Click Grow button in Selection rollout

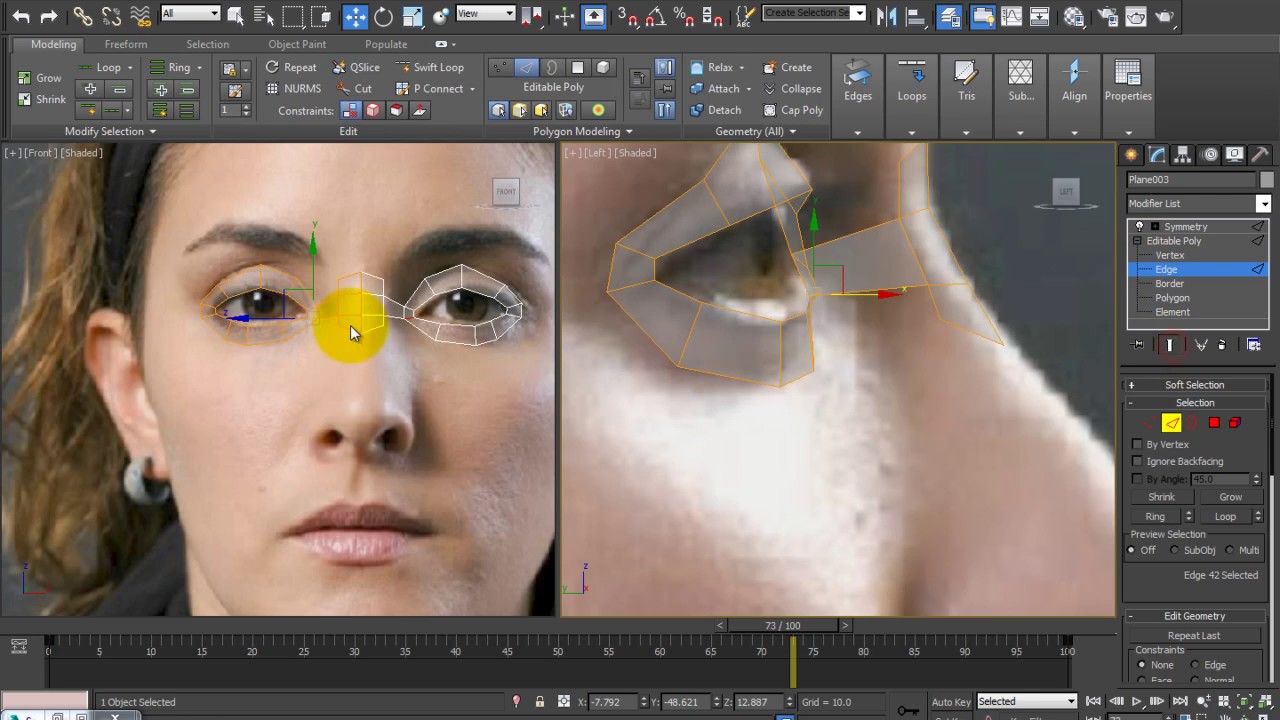pyautogui.click(x=1231, y=497)
